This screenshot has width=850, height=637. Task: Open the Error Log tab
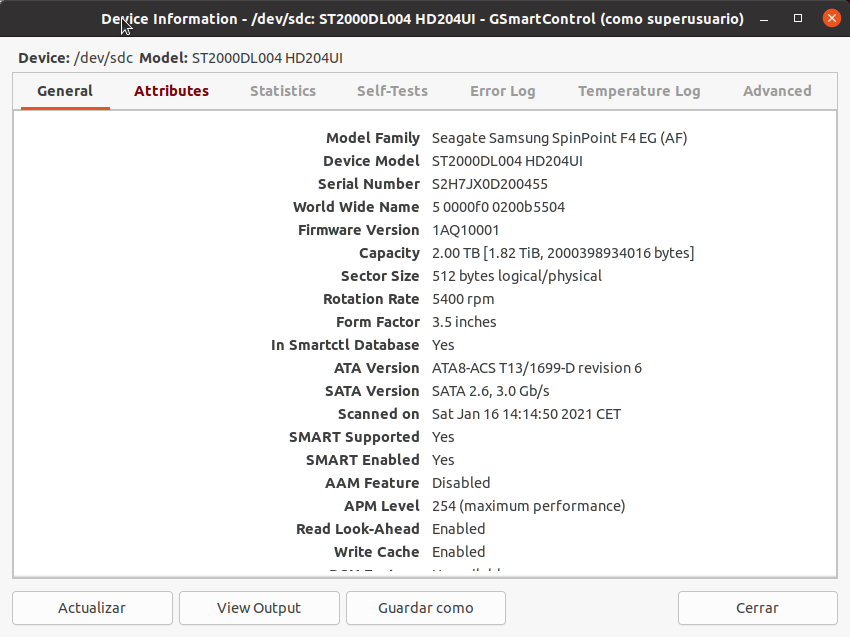(503, 91)
